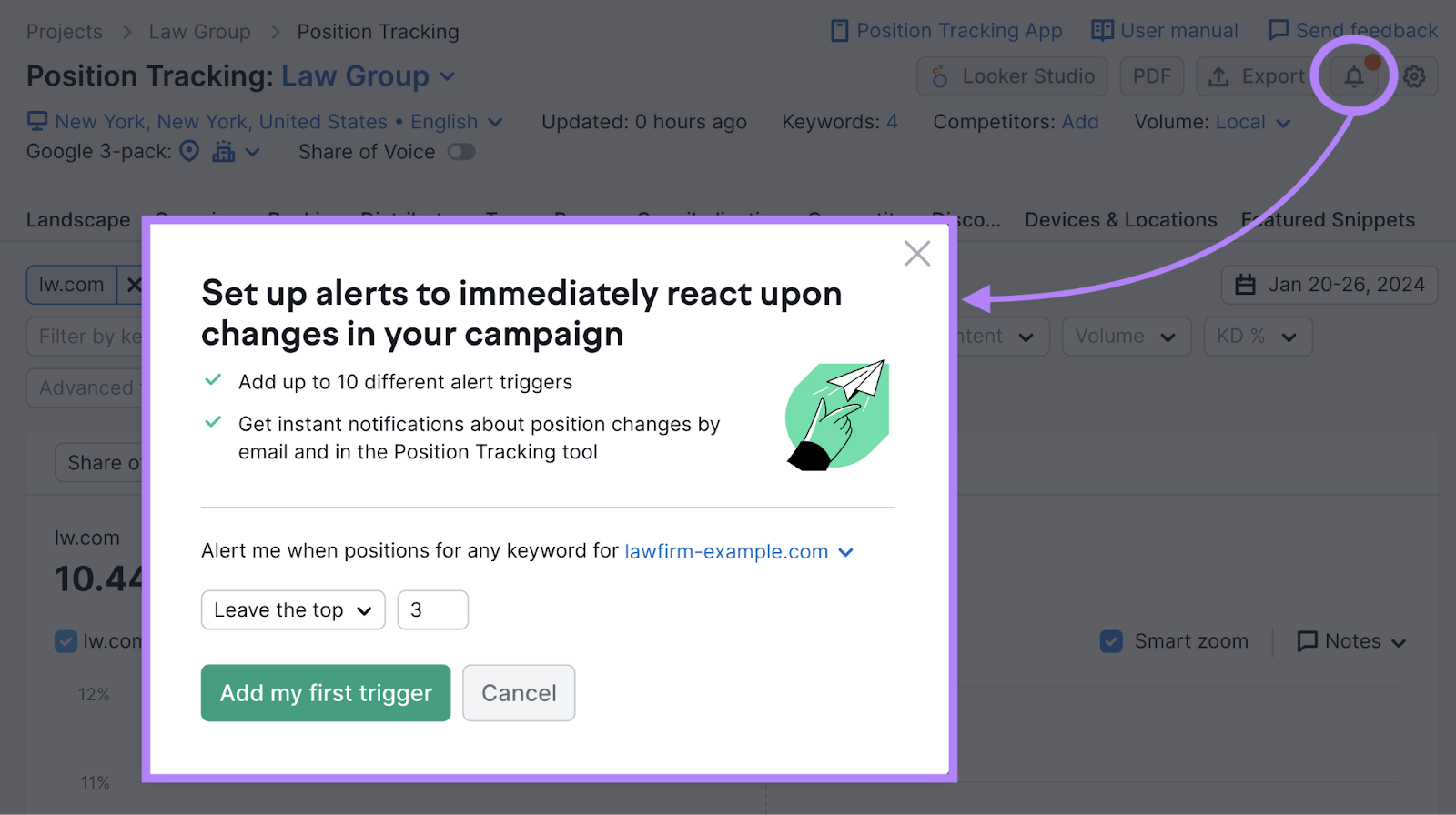Screen dimensions: 1456x815
Task: Toggle the Share of Voice switch
Action: click(461, 152)
